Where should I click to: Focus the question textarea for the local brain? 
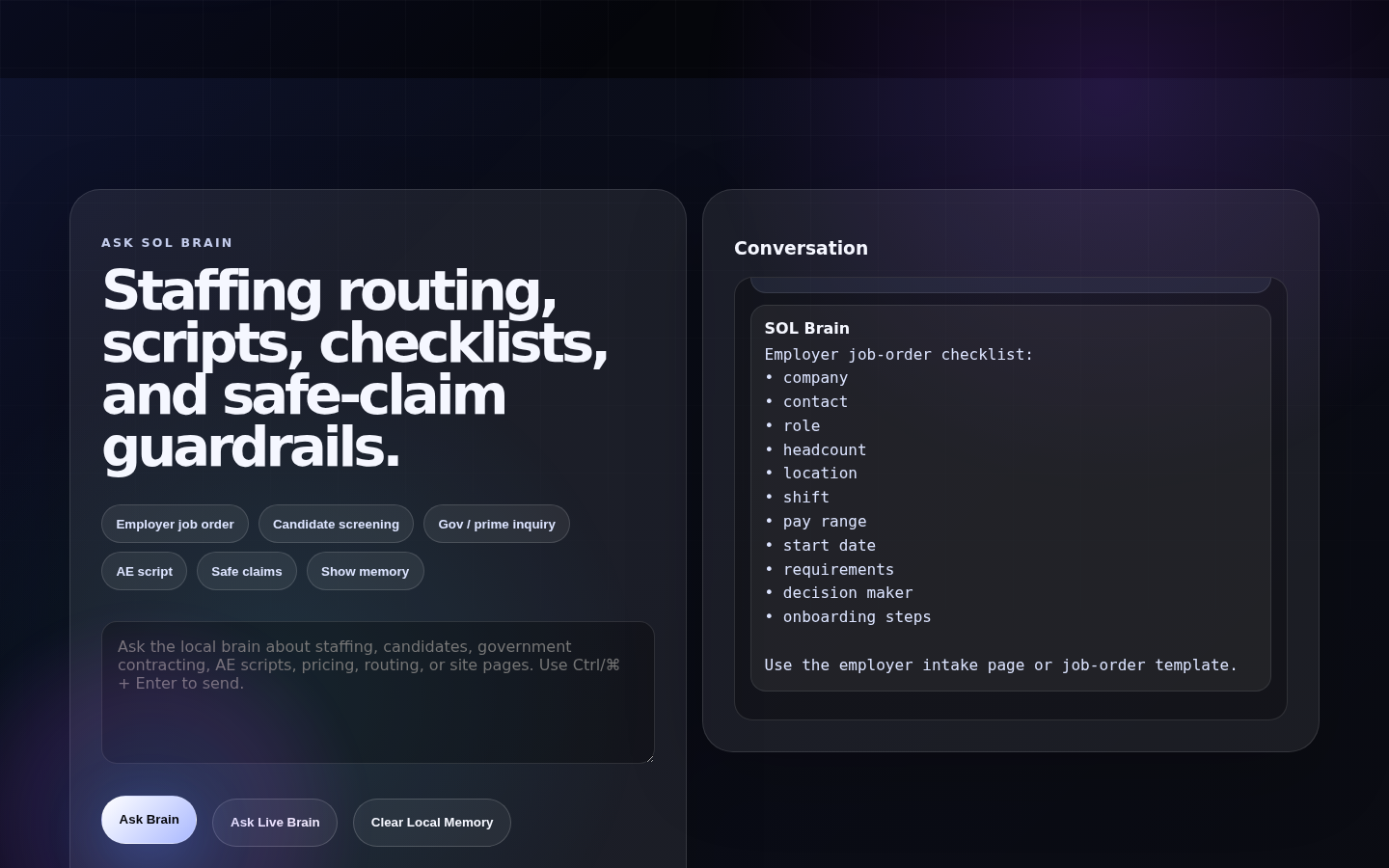[x=378, y=692]
